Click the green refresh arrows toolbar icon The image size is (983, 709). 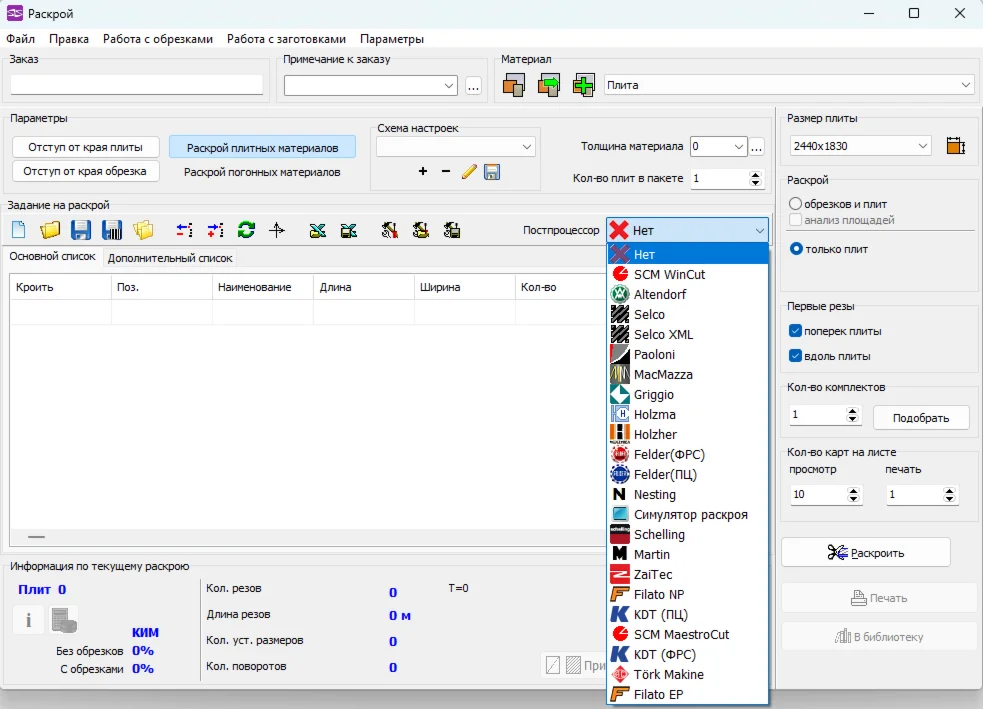[x=246, y=230]
